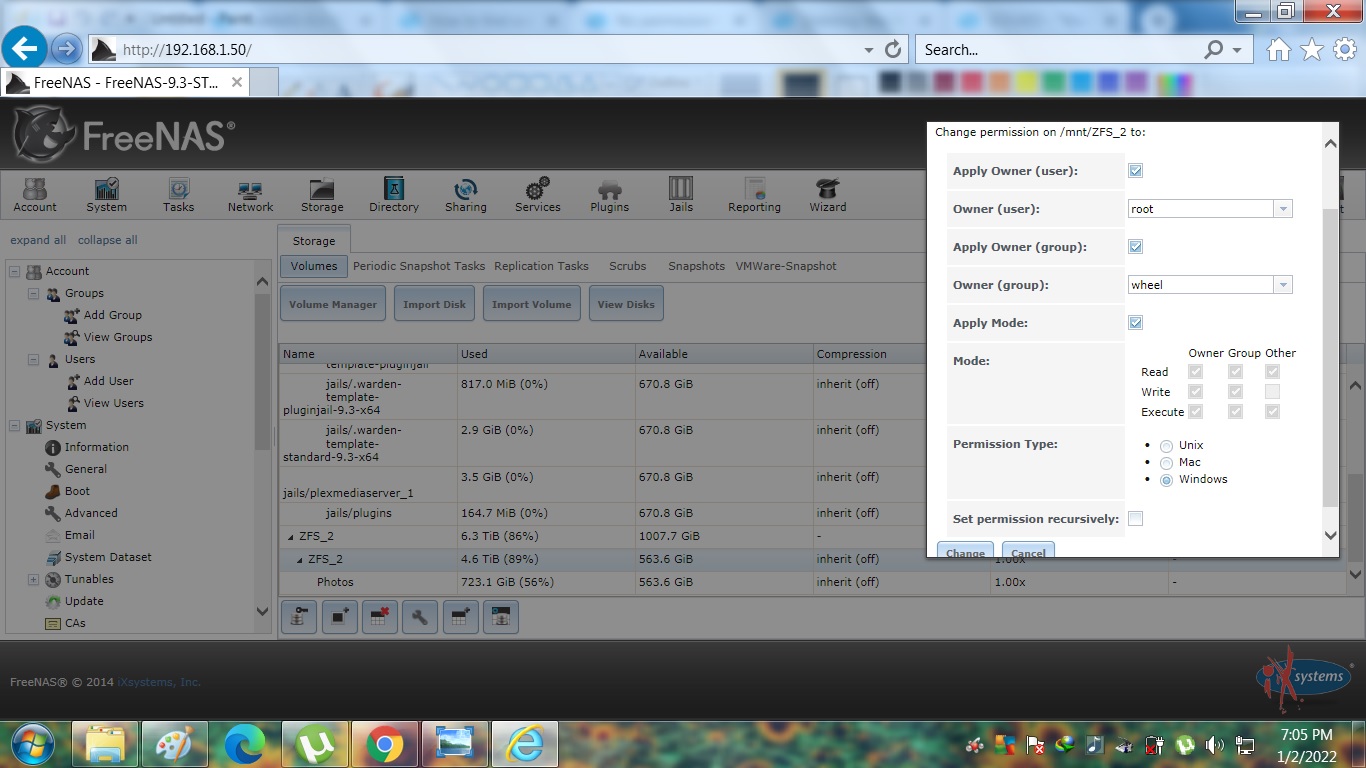Collapse the System tree node

[x=14, y=425]
